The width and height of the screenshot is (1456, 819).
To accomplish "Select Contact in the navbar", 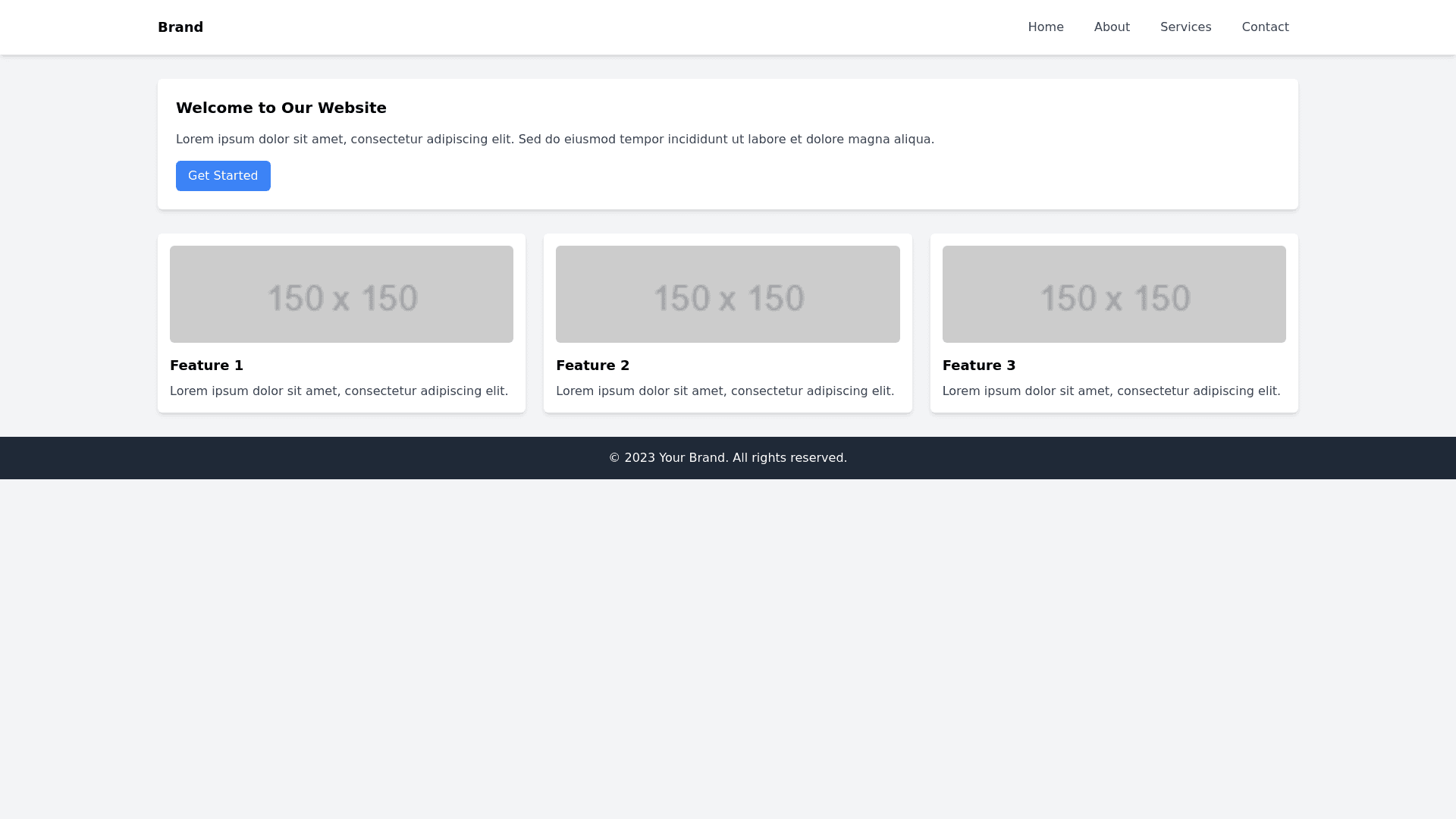I will [x=1265, y=27].
